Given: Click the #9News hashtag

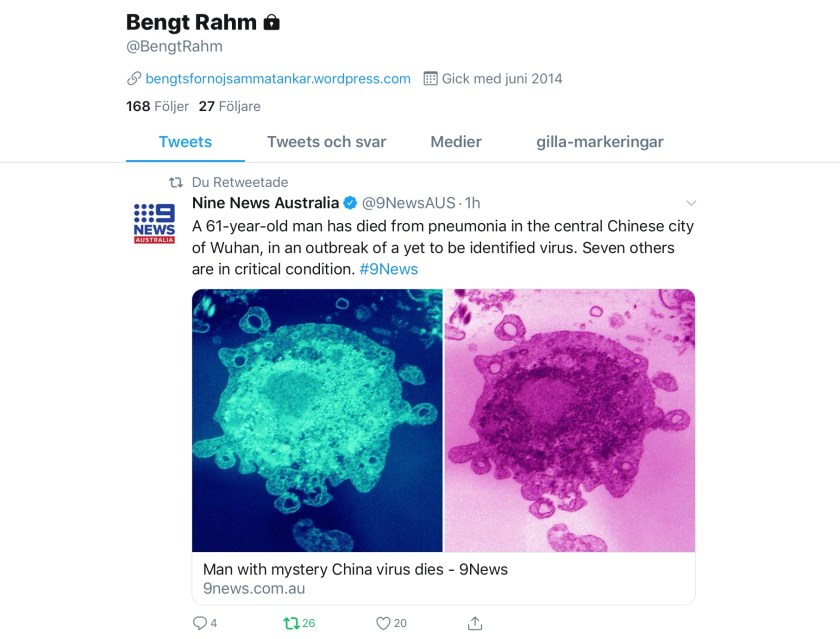Looking at the screenshot, I should point(388,269).
